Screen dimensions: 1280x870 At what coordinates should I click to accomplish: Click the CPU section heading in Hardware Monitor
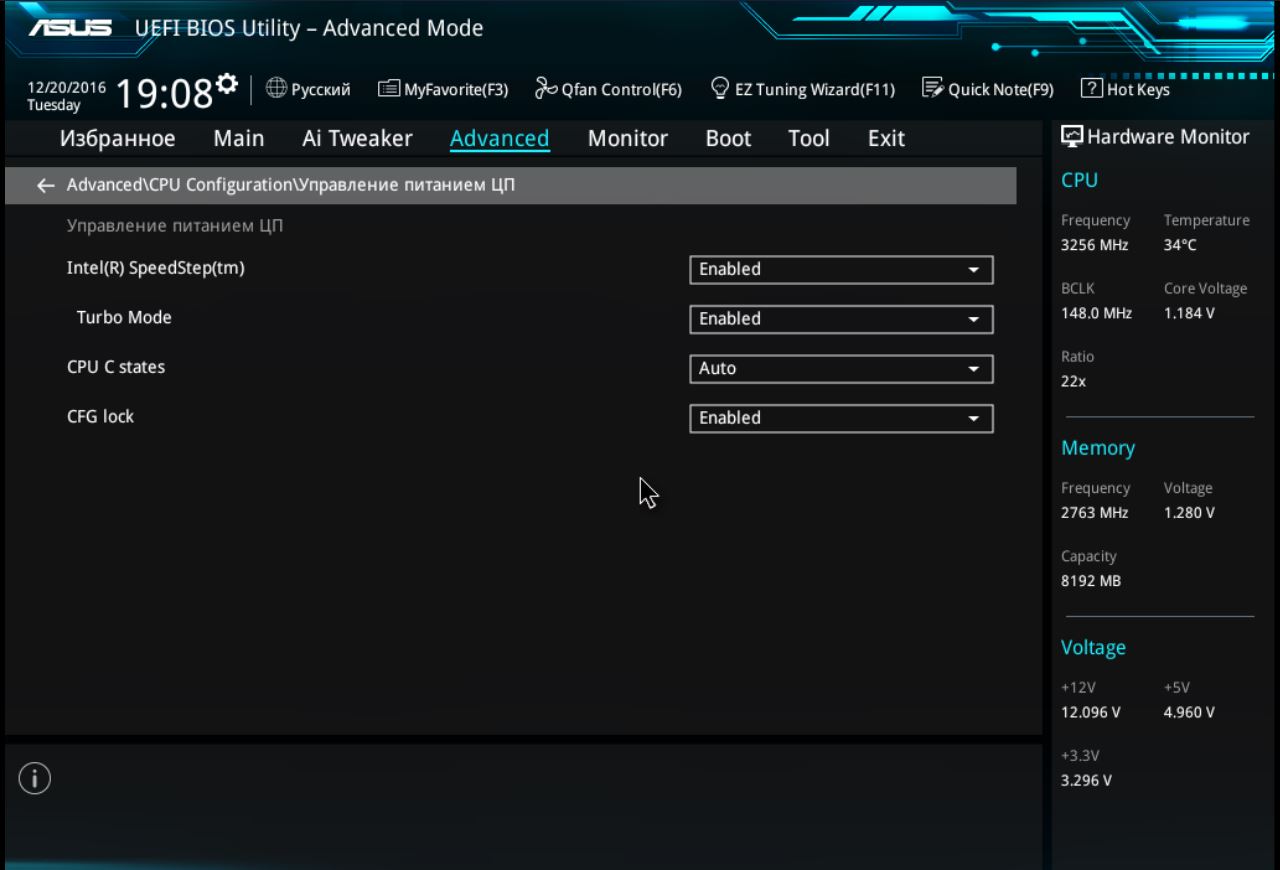1080,180
